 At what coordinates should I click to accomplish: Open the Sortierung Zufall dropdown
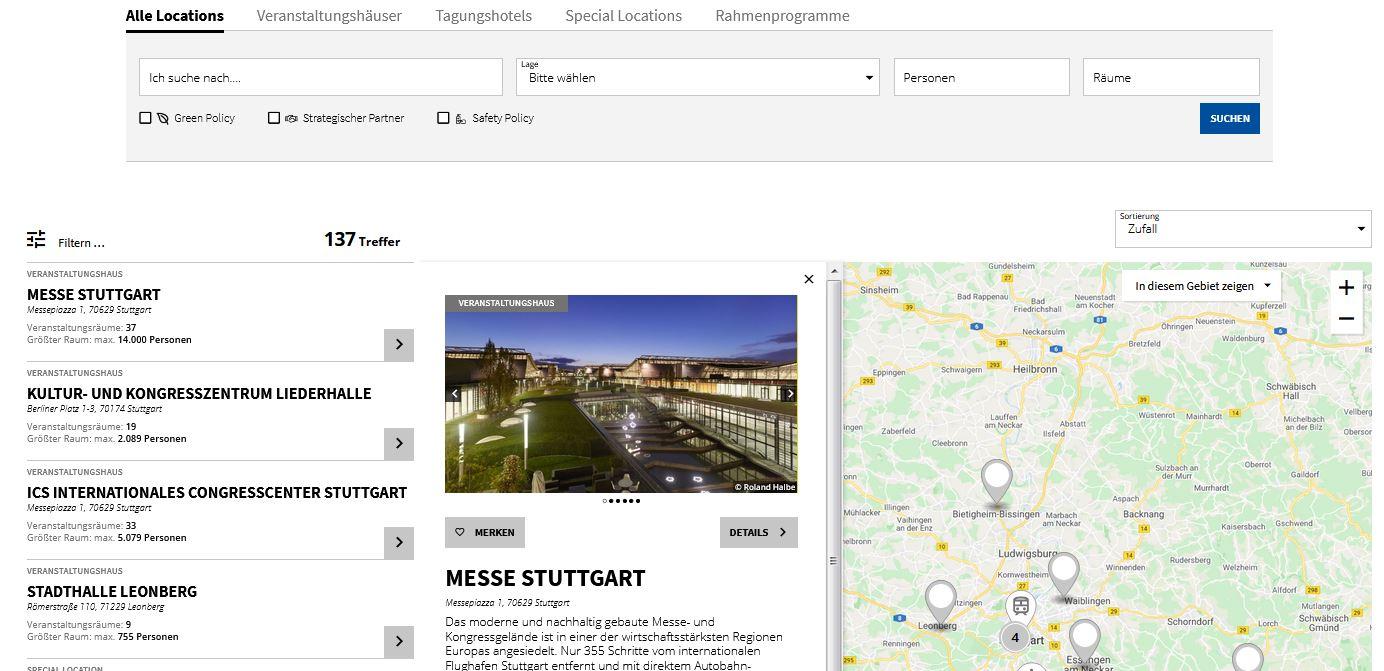pos(1243,228)
